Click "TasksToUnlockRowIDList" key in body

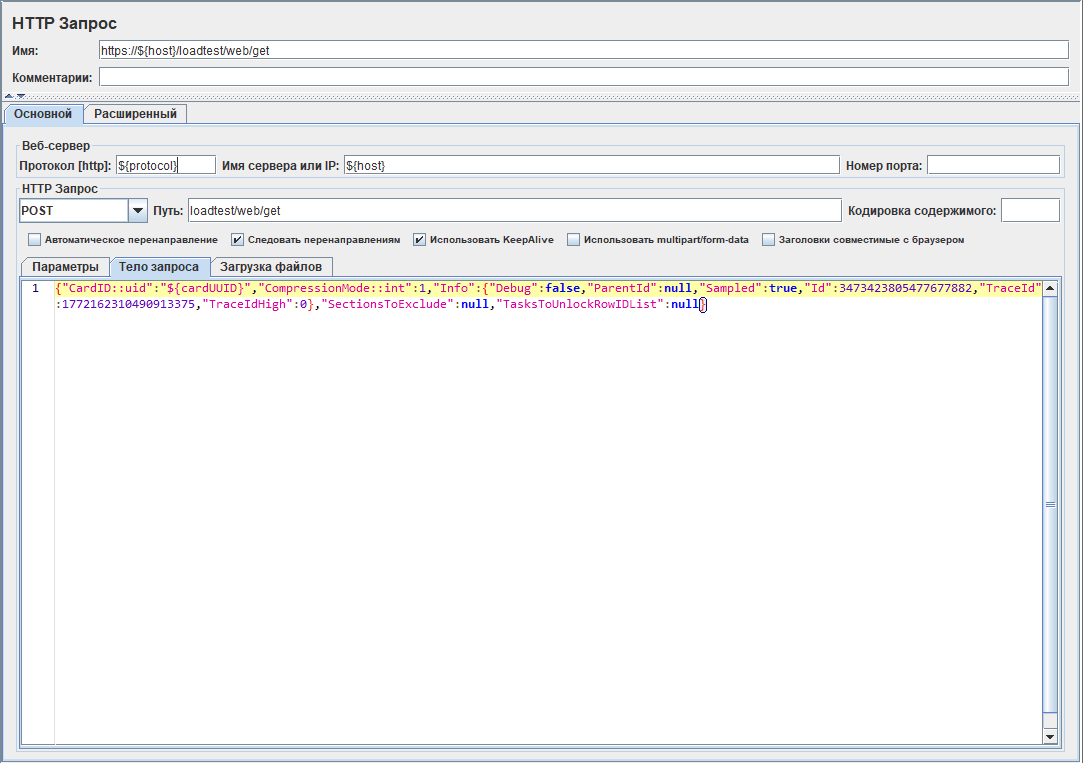click(580, 305)
